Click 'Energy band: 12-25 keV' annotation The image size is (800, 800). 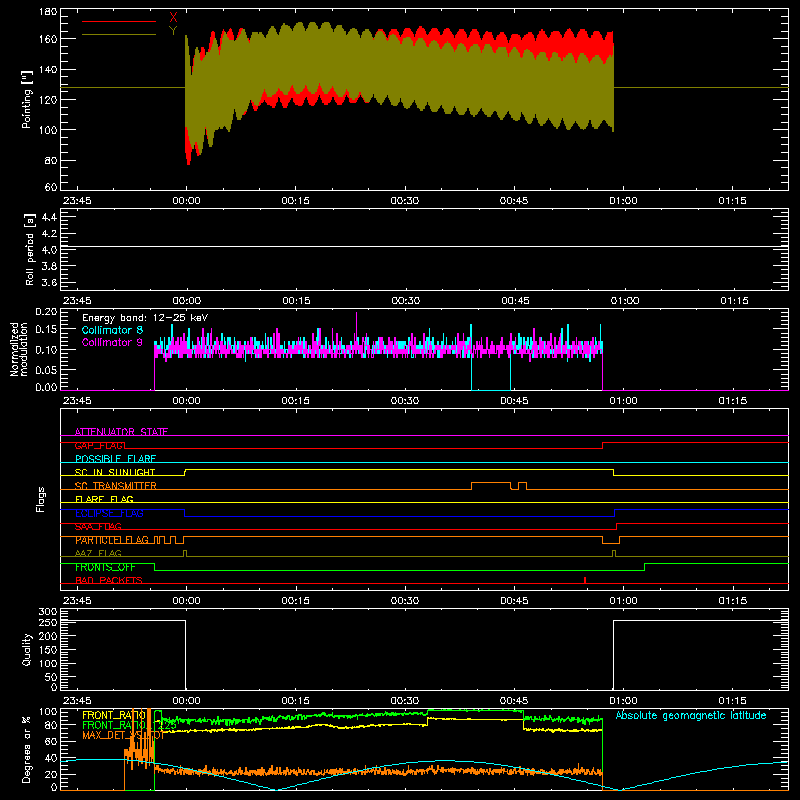coord(145,318)
